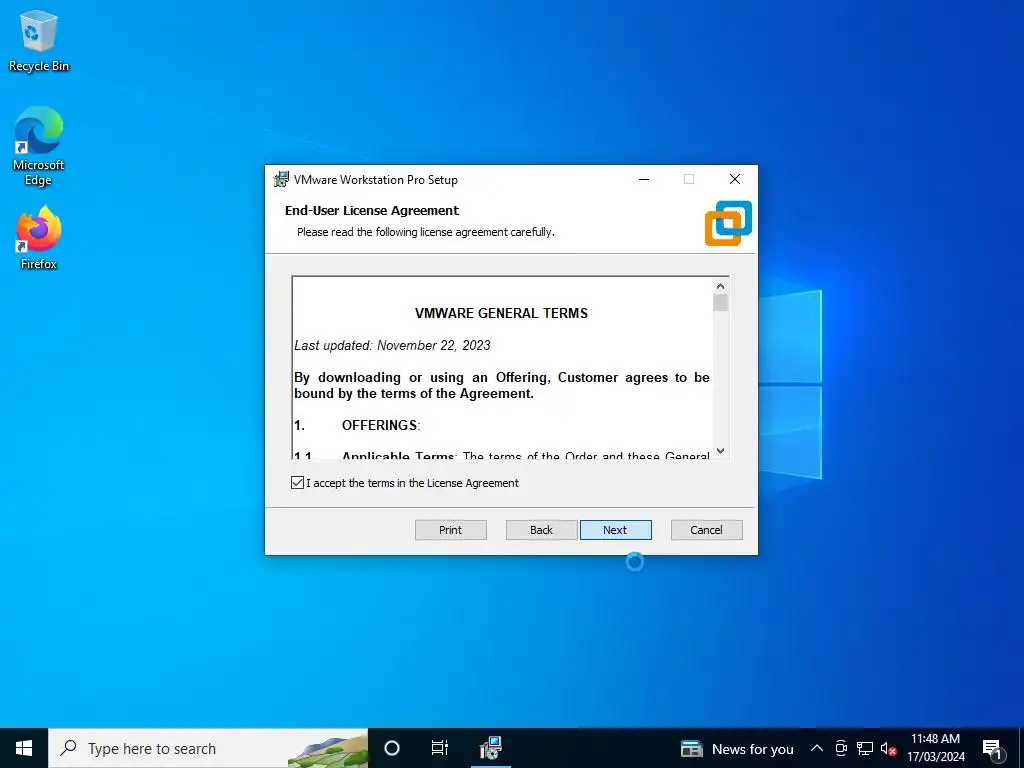Viewport: 1024px width, 768px height.
Task: Click the OFFERINGS section heading
Action: point(381,425)
